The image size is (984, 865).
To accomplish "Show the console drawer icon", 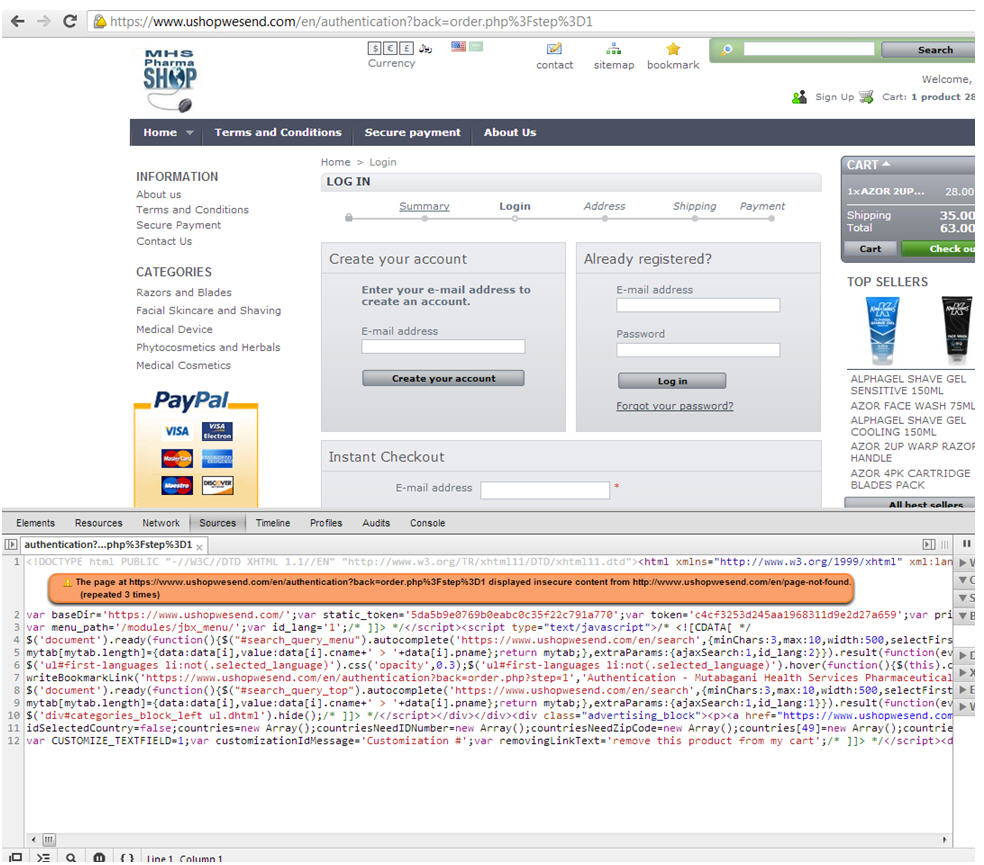I will pyautogui.click(x=43, y=857).
